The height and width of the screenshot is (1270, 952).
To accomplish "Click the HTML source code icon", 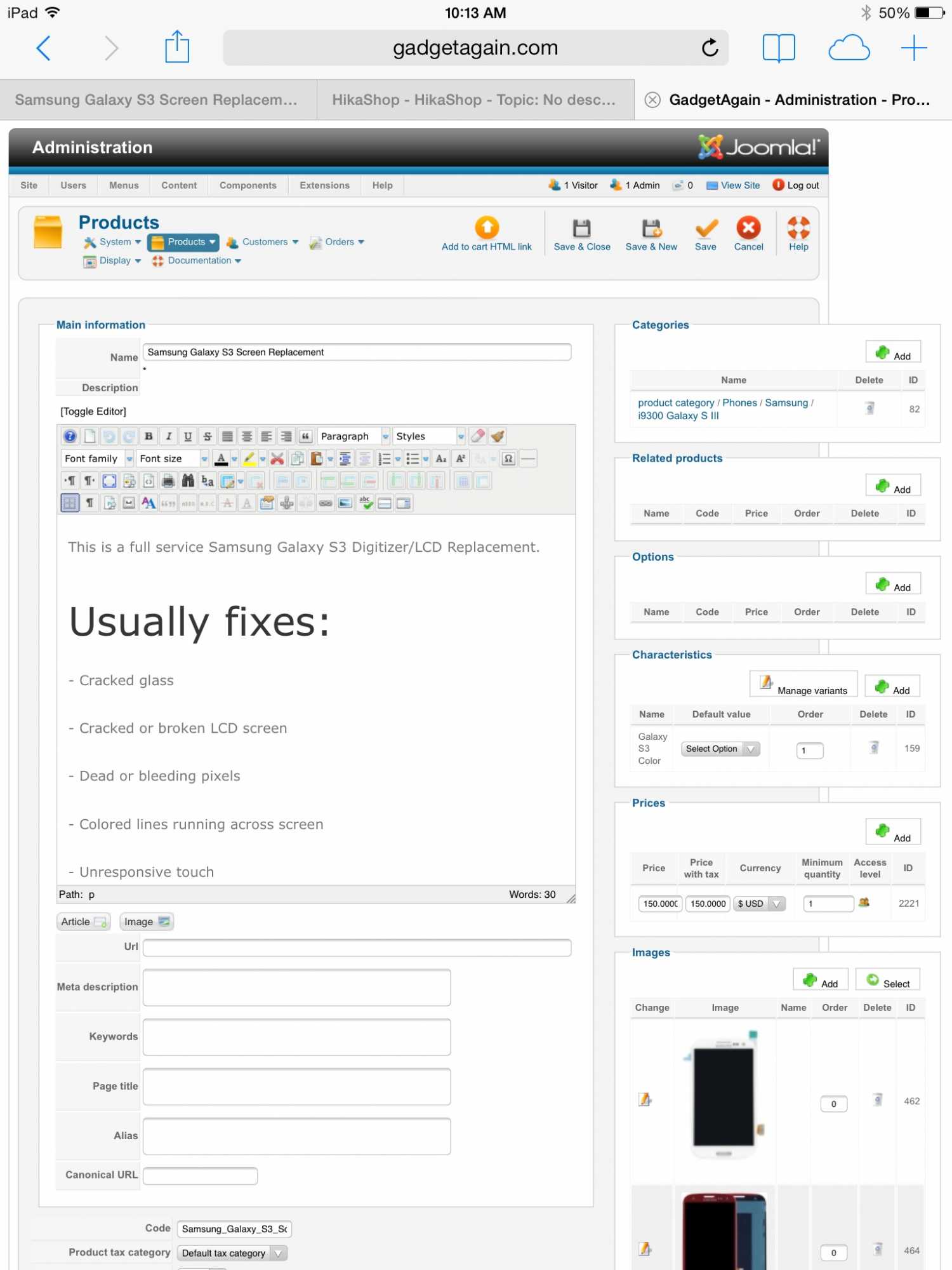I will pos(149,481).
